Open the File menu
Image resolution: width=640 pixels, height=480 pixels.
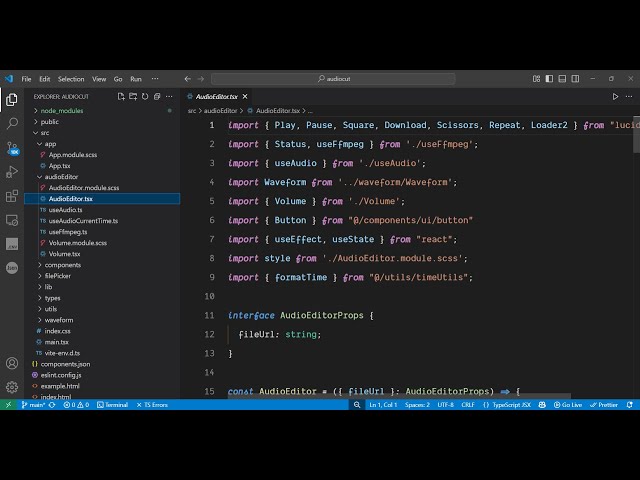pyautogui.click(x=27, y=79)
